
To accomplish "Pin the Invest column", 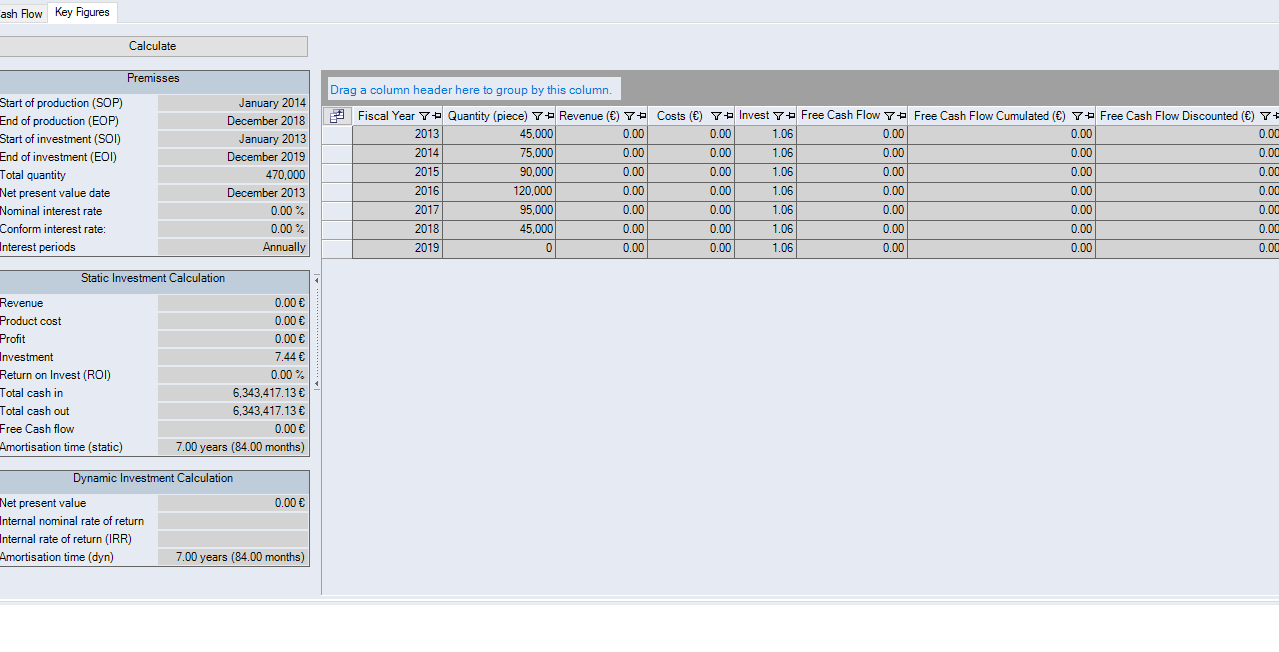I will [x=790, y=116].
